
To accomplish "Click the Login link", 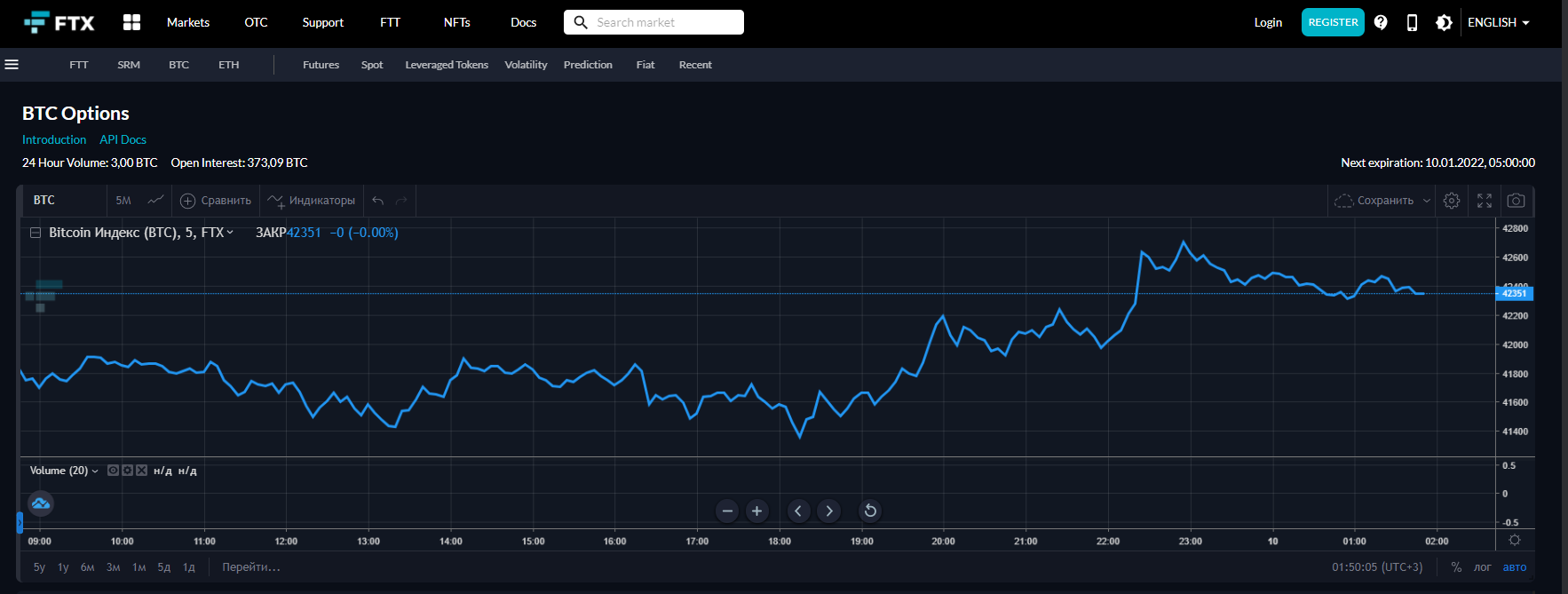I will (x=1268, y=22).
